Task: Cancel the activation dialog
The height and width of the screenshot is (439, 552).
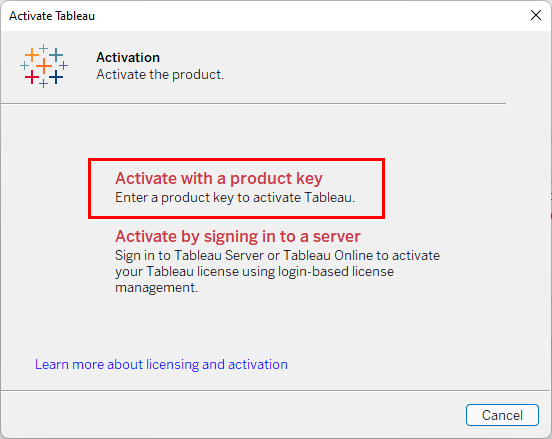Action: 502,415
